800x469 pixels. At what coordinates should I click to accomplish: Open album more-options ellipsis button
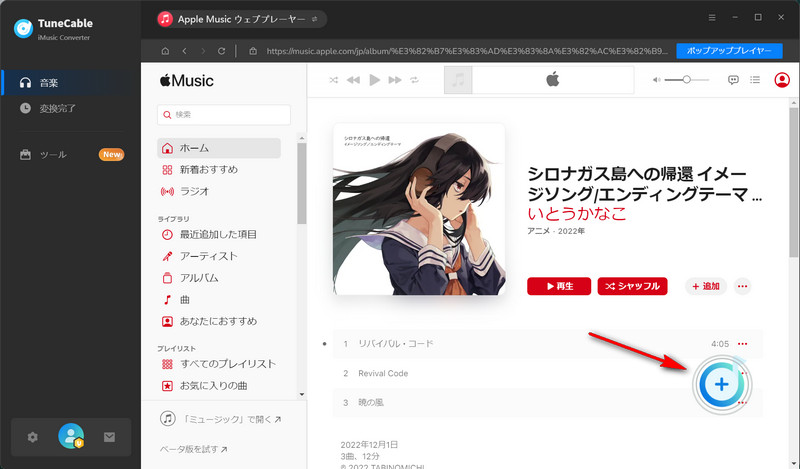(x=742, y=286)
